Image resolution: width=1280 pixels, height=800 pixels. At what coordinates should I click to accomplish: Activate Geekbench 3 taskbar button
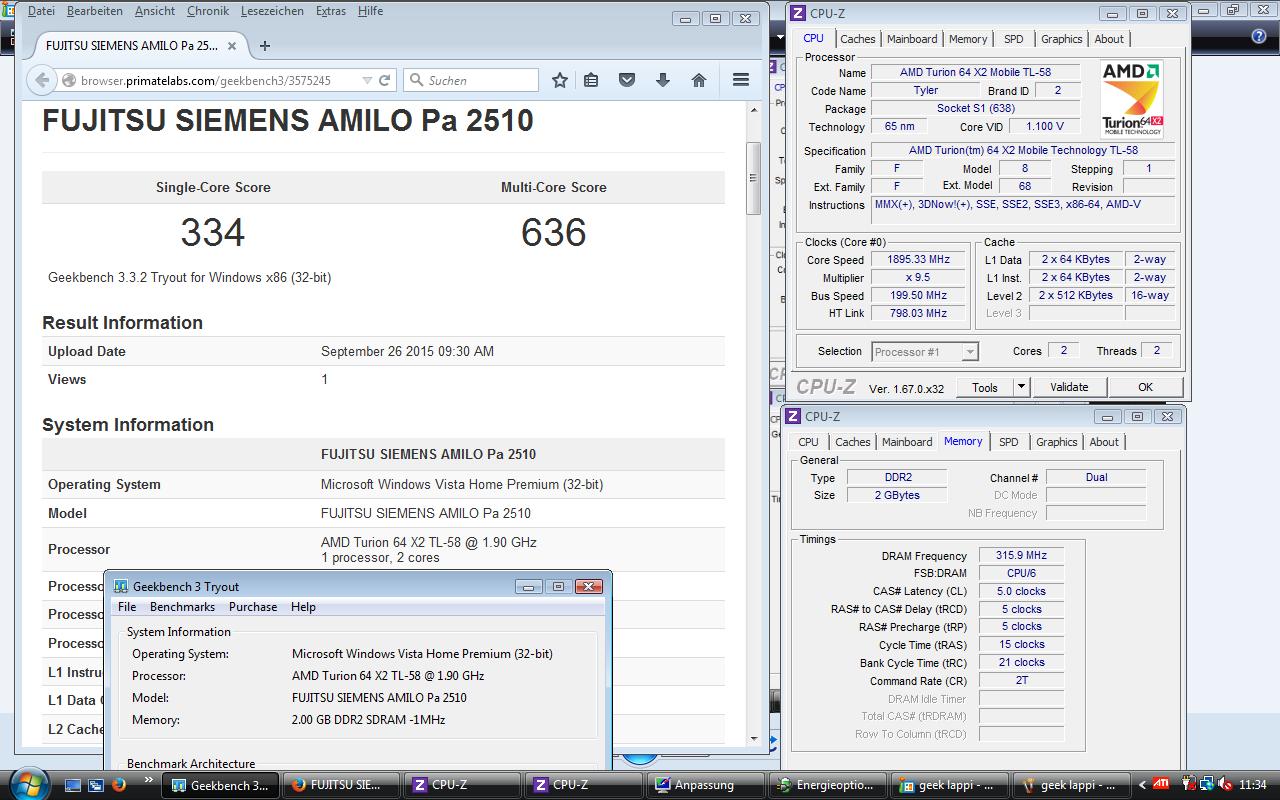coord(220,785)
